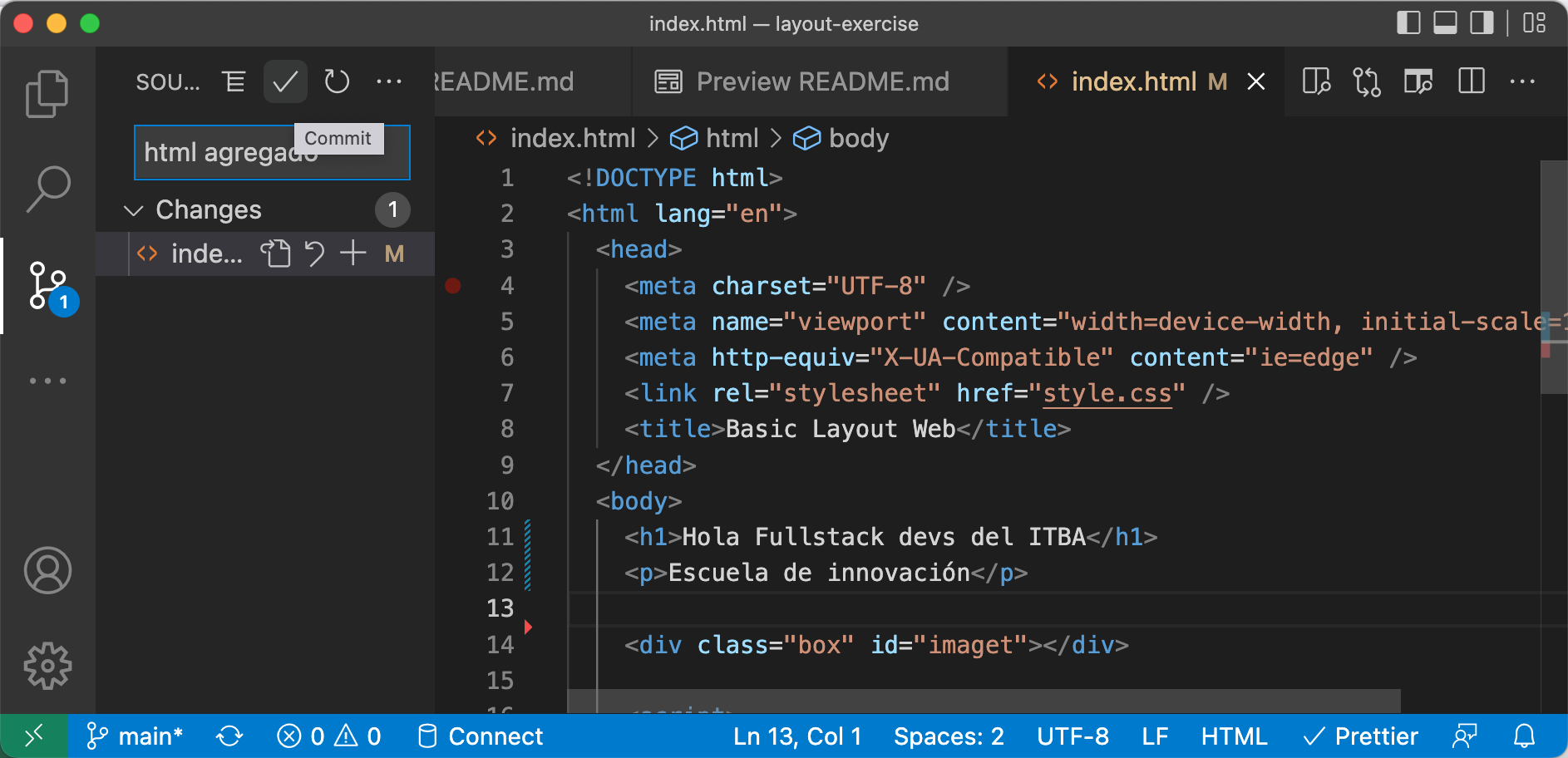Open notifications bell in status bar
Screen dimensions: 1568x758
1524,736
